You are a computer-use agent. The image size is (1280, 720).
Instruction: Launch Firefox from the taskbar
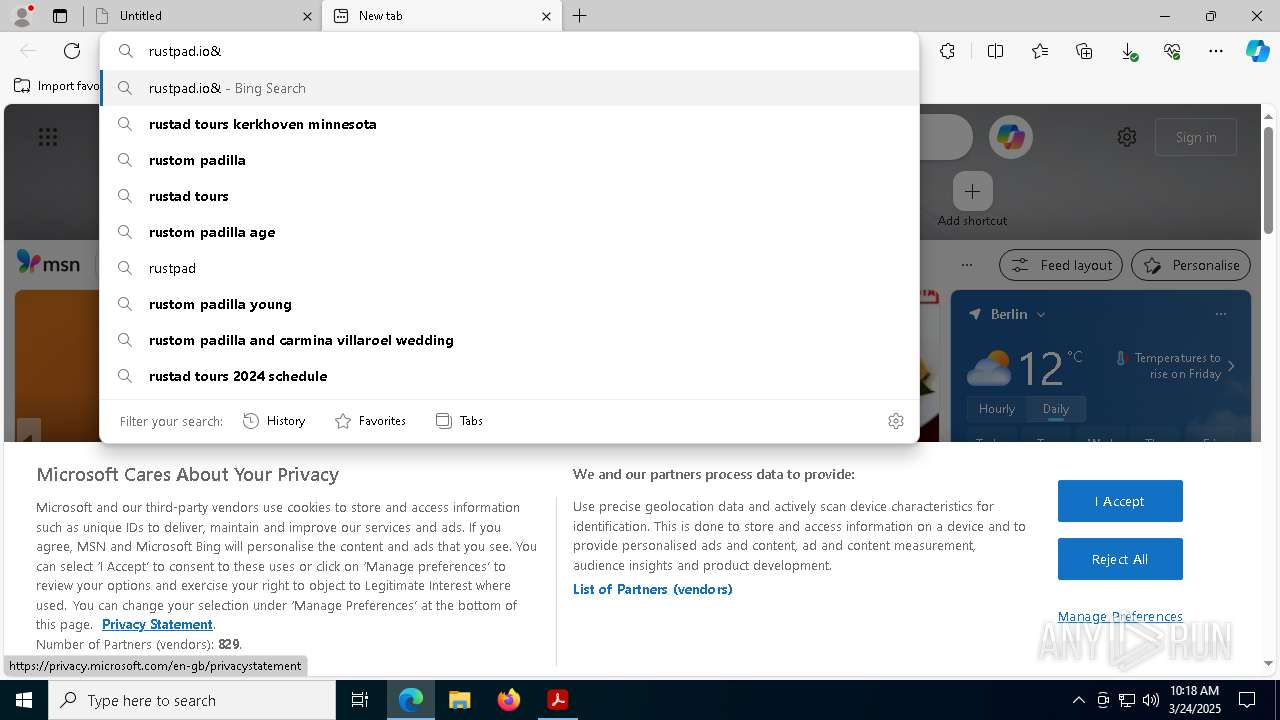pos(508,700)
